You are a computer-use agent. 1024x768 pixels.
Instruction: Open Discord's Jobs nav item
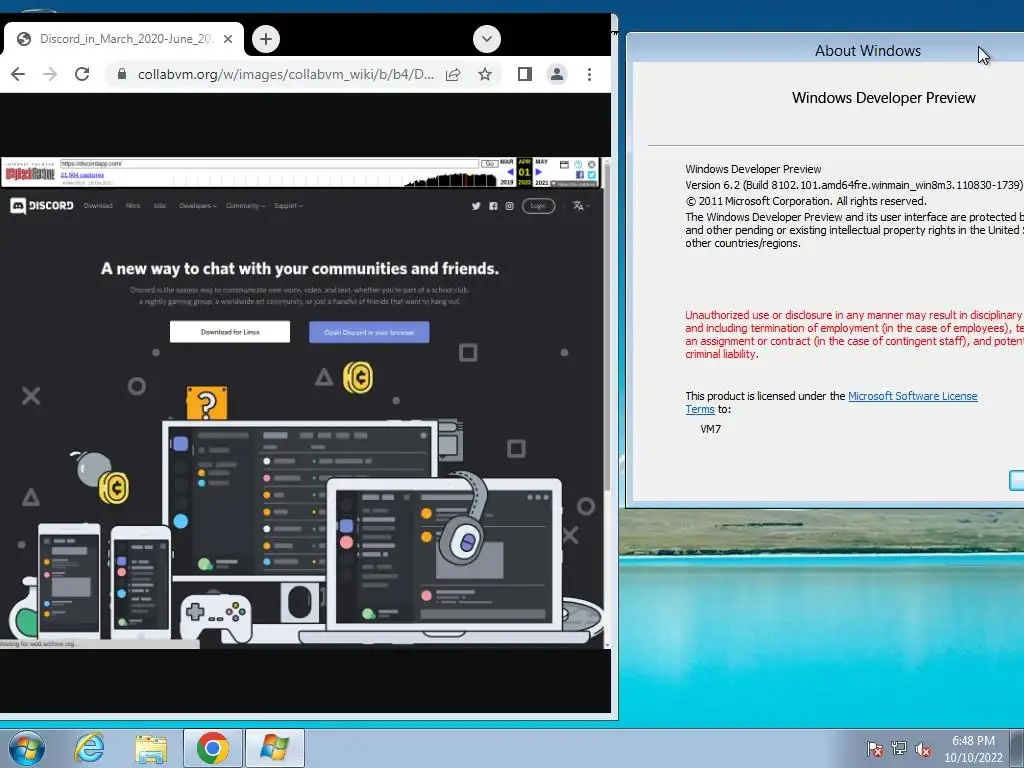coord(159,206)
